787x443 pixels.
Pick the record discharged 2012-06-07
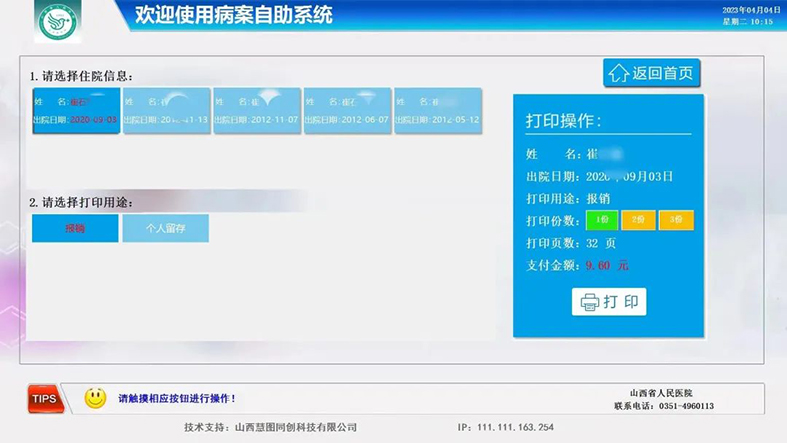point(347,111)
